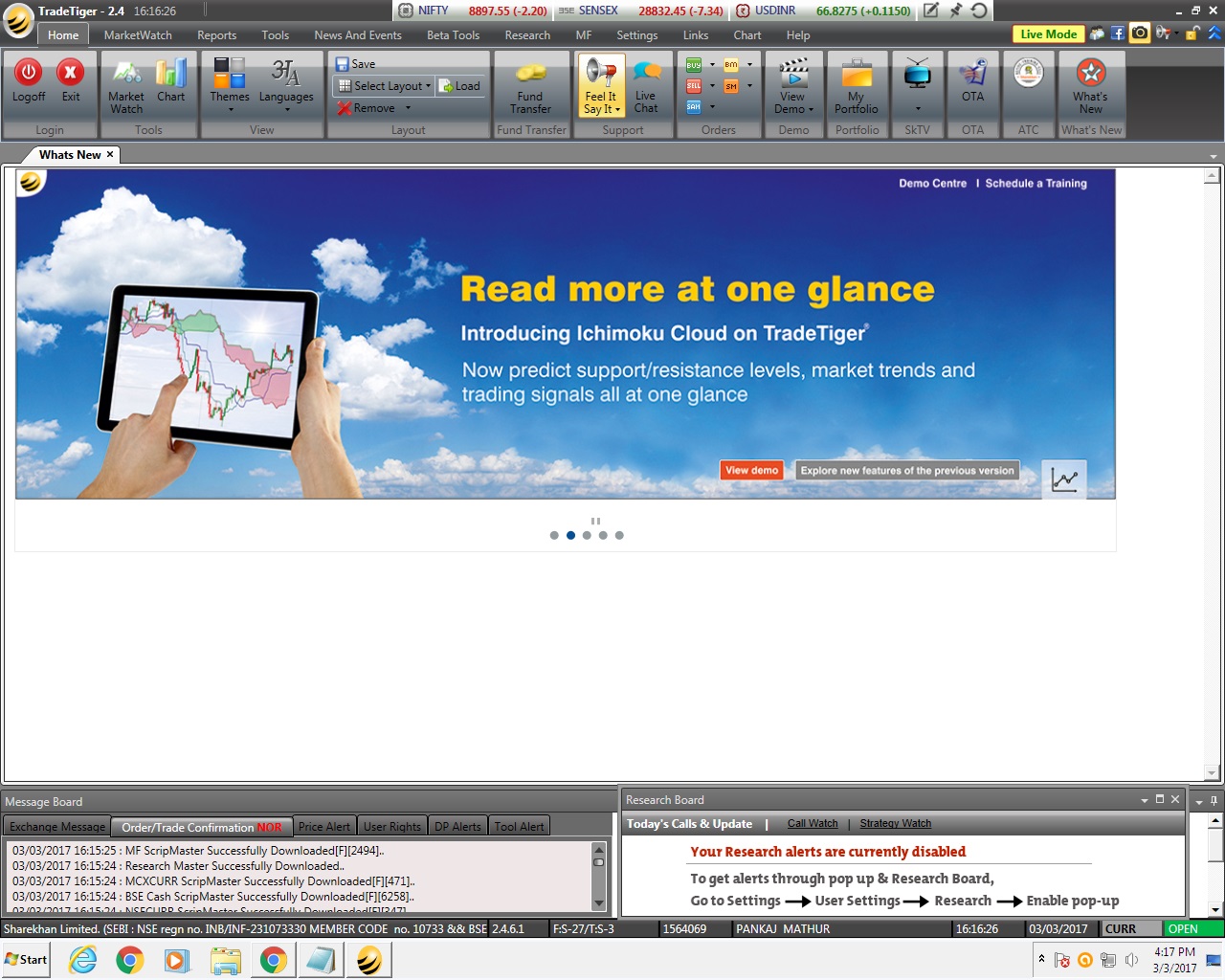The width and height of the screenshot is (1225, 980).
Task: Open the What's New star icon
Action: pos(1090,75)
